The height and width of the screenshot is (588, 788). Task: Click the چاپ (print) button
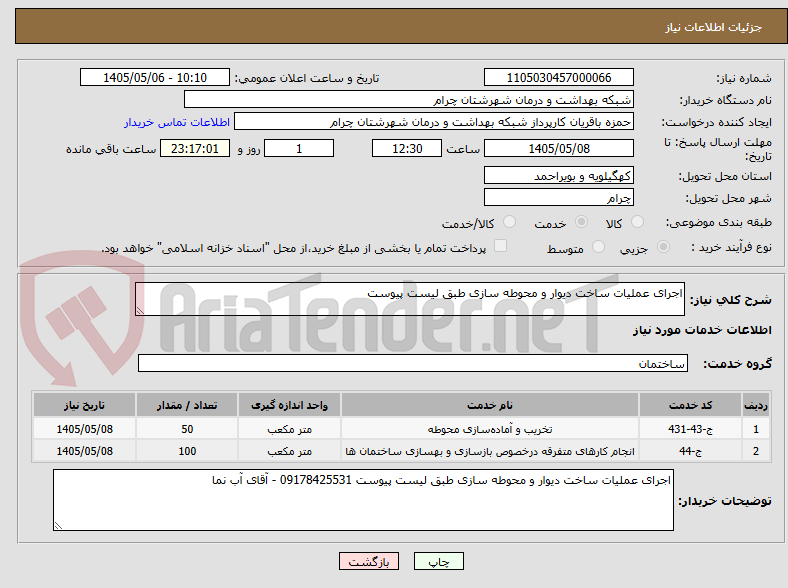pyautogui.click(x=438, y=561)
